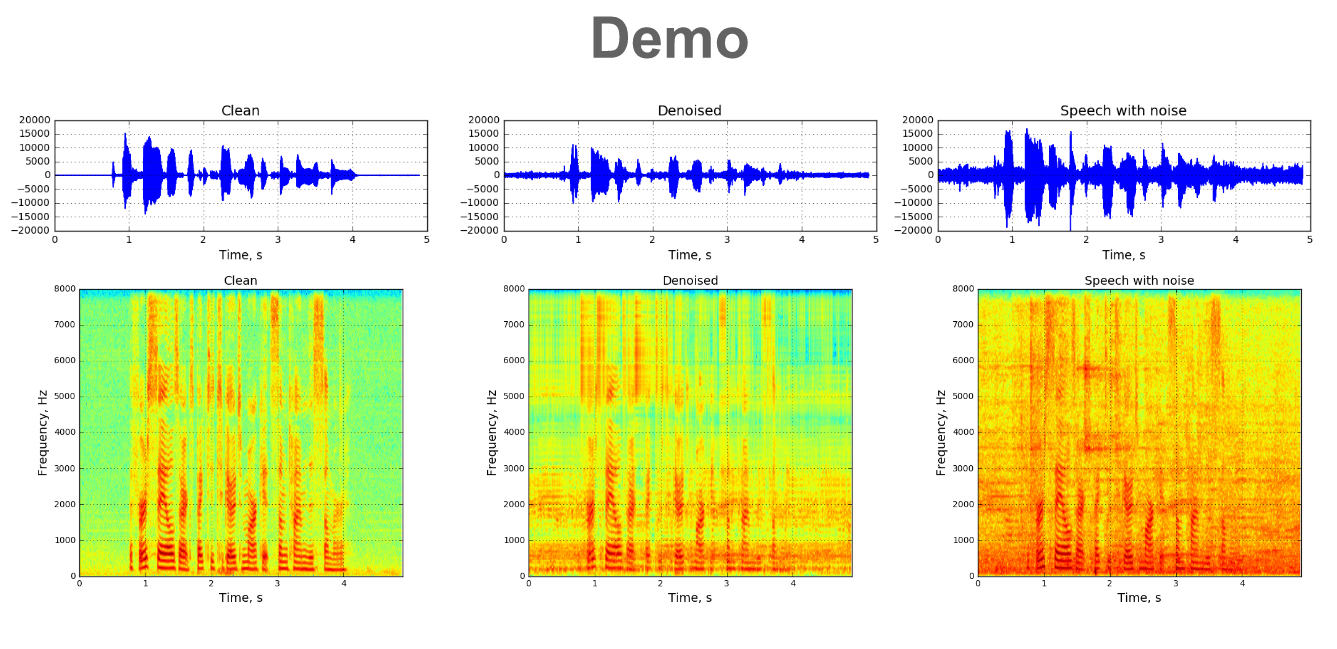Click the 4000 tick on noisy spectrogram axis
Image resolution: width=1337 pixels, height=649 pixels.
point(961,432)
